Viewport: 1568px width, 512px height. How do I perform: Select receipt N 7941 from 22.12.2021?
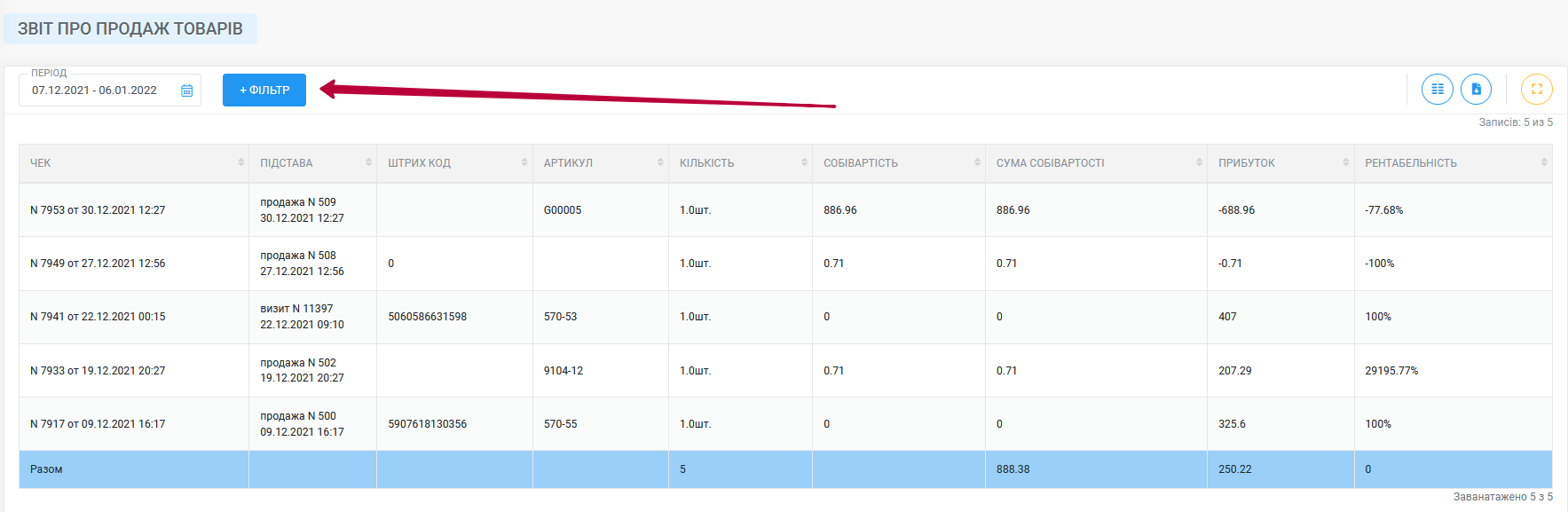click(98, 317)
